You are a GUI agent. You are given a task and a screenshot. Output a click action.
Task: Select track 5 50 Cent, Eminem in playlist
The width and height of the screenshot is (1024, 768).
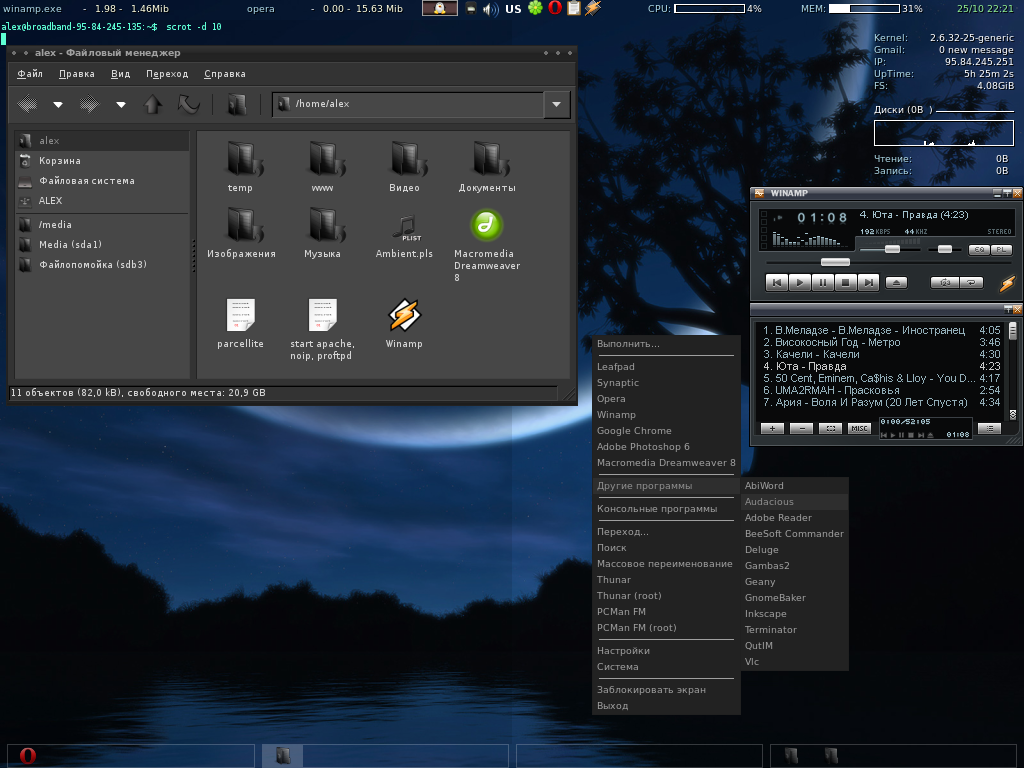click(881, 378)
